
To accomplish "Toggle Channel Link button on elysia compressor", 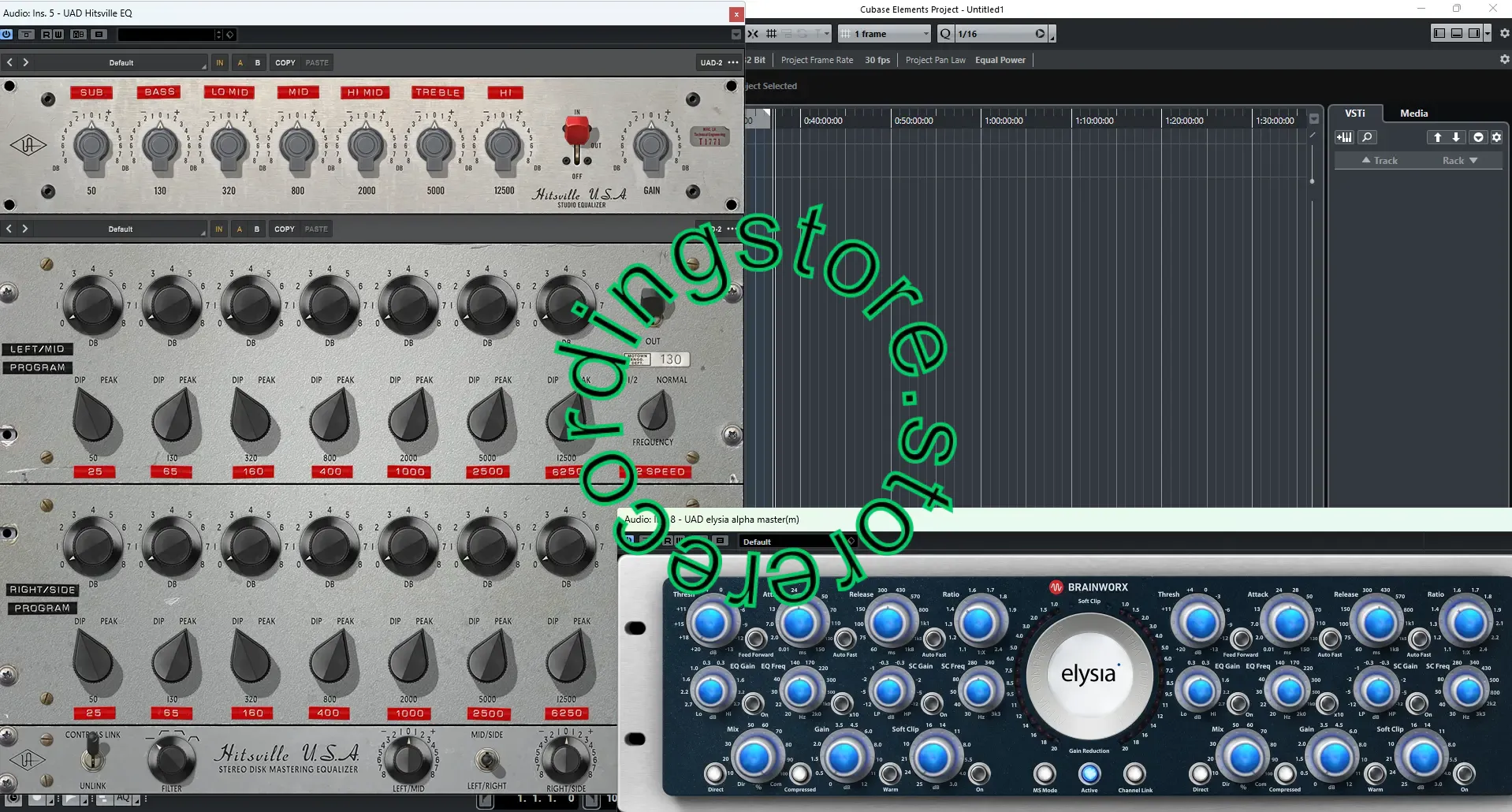I will (1134, 773).
